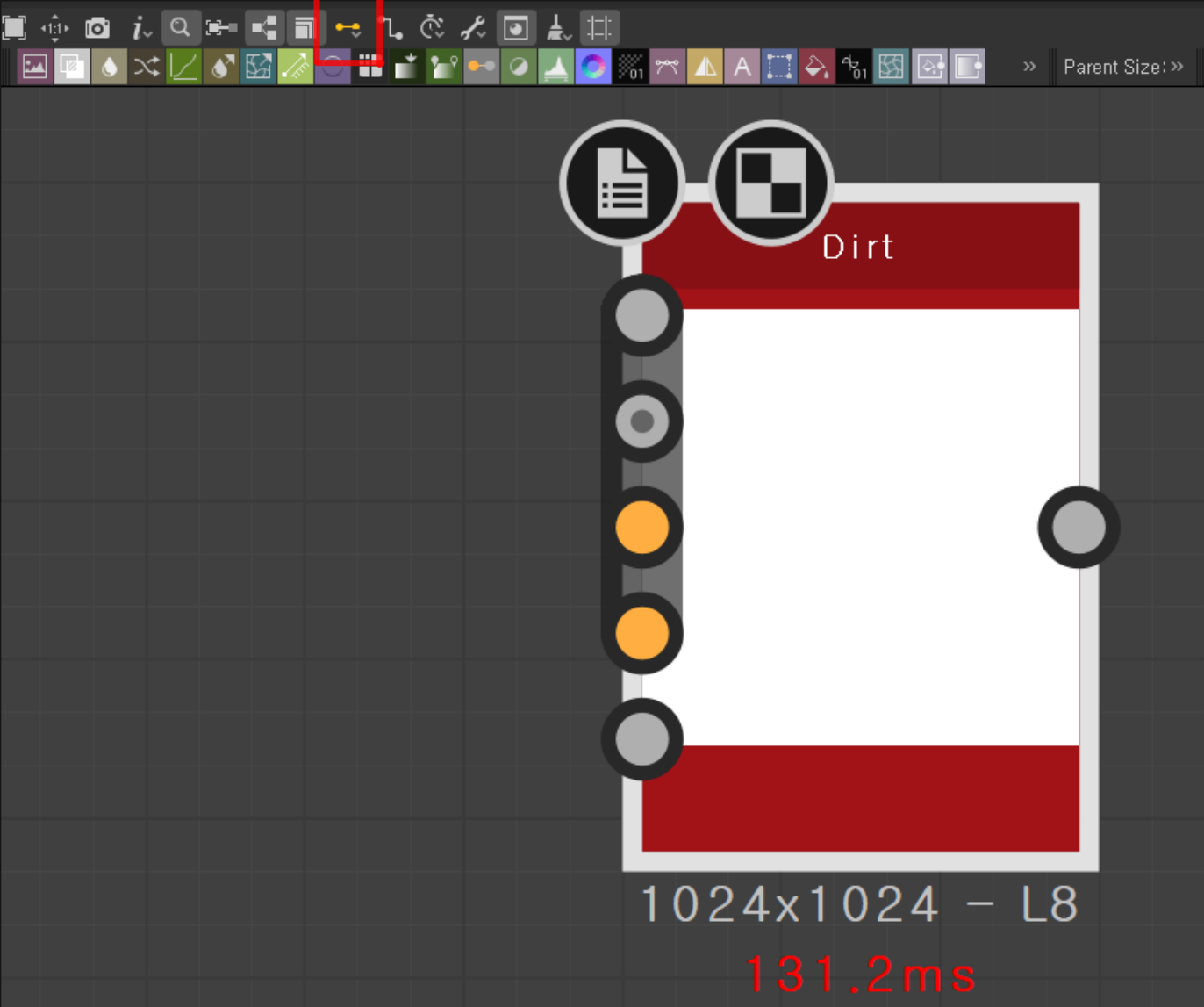Add a Directional Blur node
This screenshot has width=1204, height=1007.
pyautogui.click(x=221, y=67)
